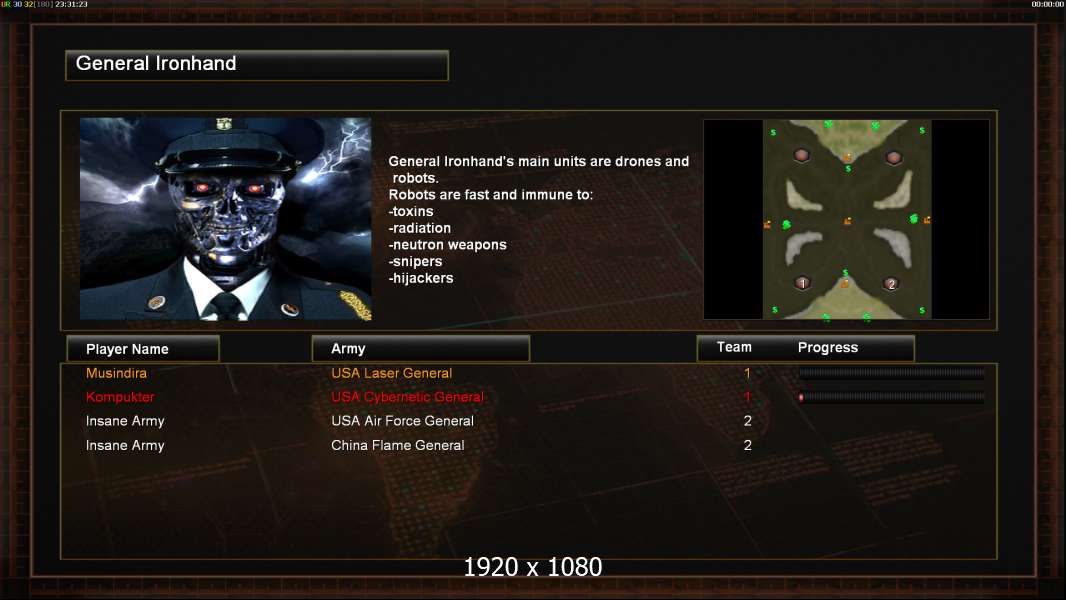Click the General Ironhand title box
Image resolution: width=1066 pixels, height=600 pixels.
(257, 65)
